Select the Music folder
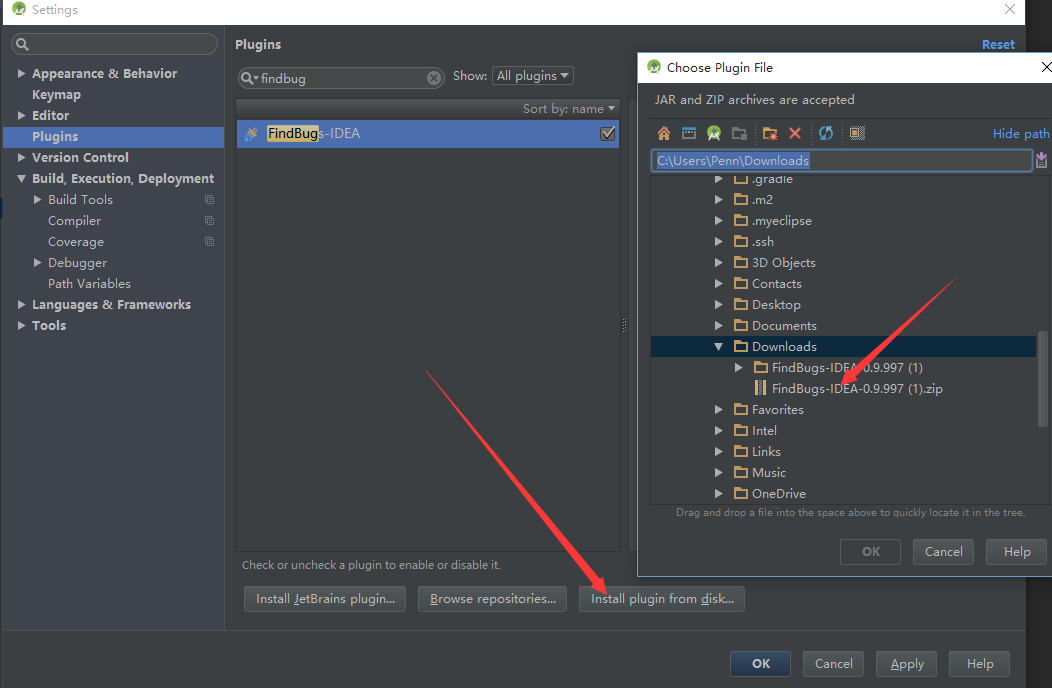The image size is (1052, 688). 768,473
